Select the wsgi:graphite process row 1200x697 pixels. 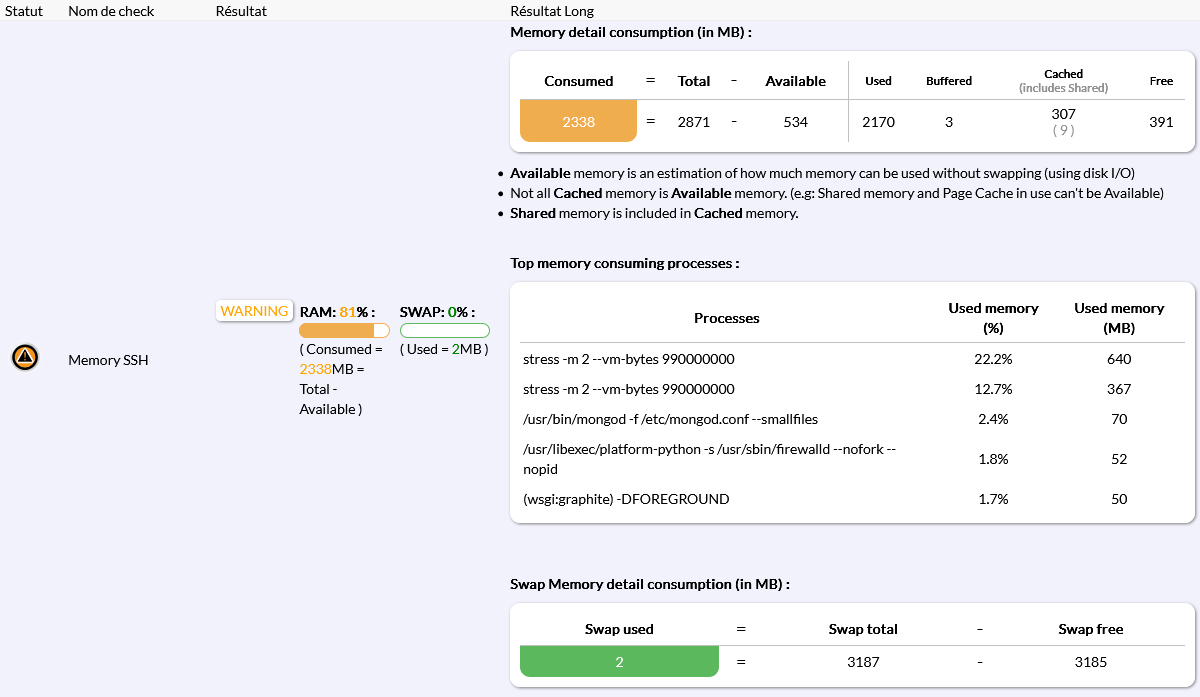tap(626, 499)
